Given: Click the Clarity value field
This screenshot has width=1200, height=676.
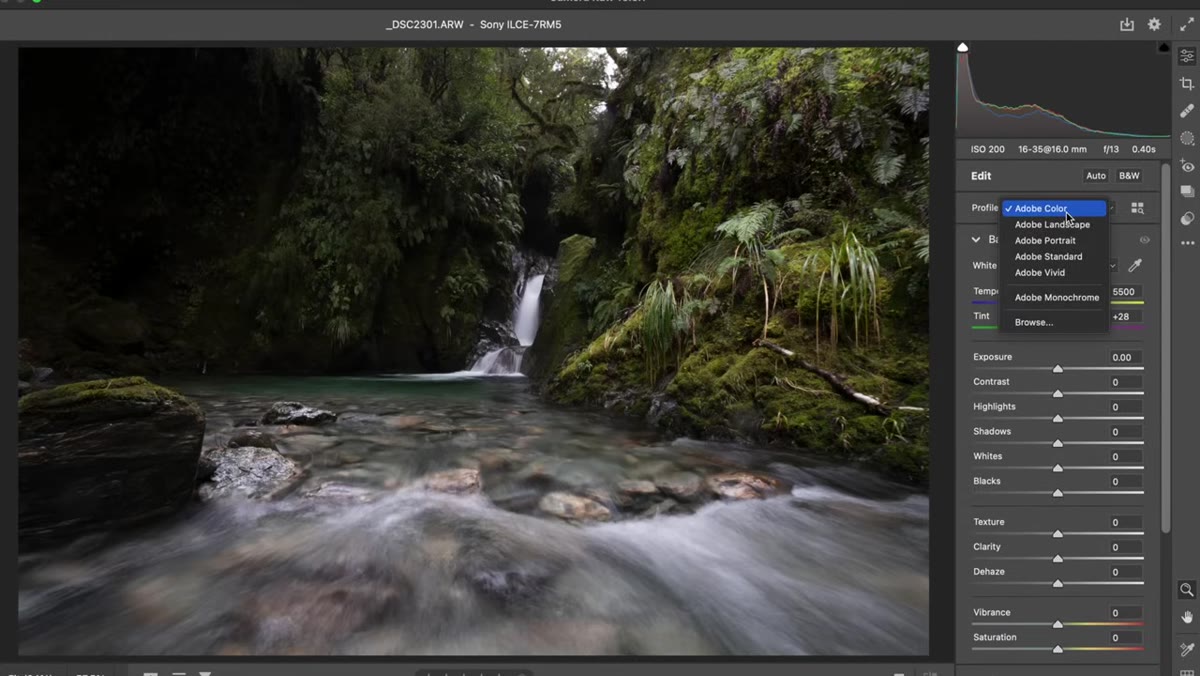Looking at the screenshot, I should coord(1125,547).
